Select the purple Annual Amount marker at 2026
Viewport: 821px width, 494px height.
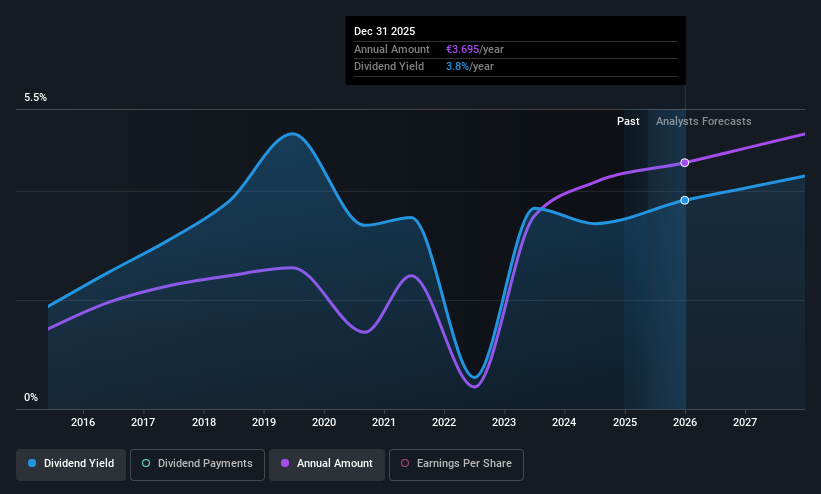click(x=685, y=163)
